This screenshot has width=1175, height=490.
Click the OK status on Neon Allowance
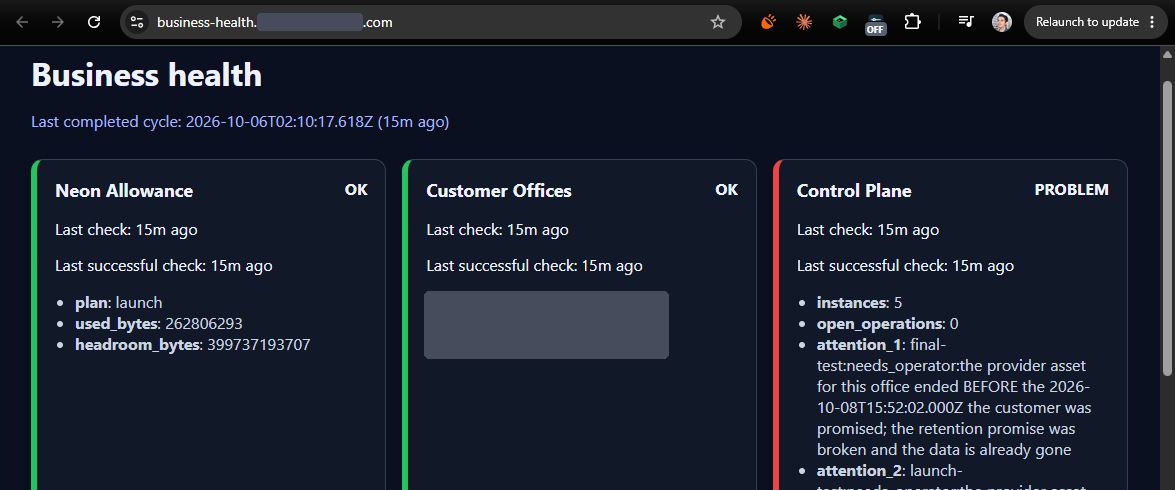pyautogui.click(x=356, y=190)
